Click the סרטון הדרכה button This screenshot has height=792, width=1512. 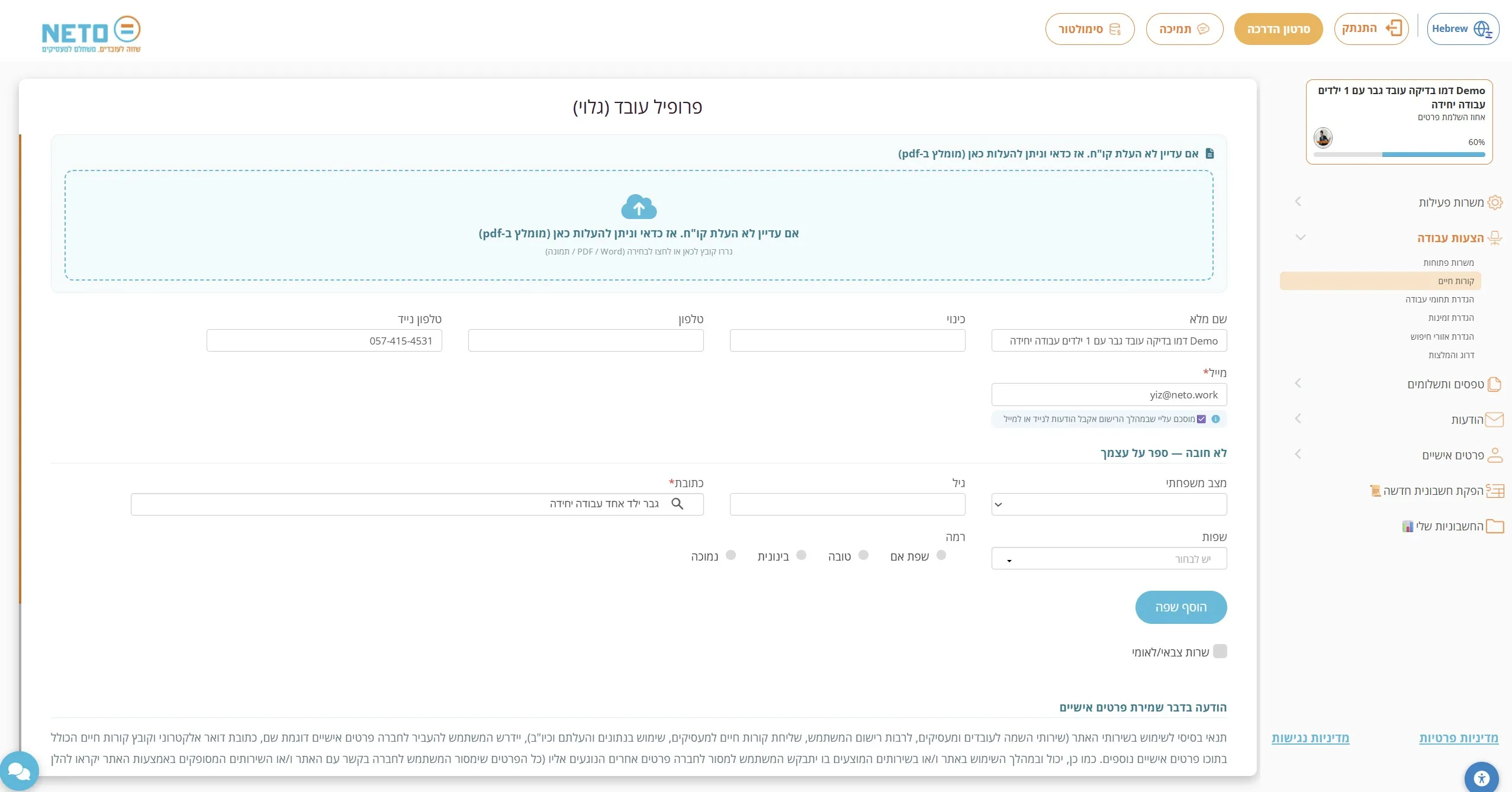tap(1279, 29)
